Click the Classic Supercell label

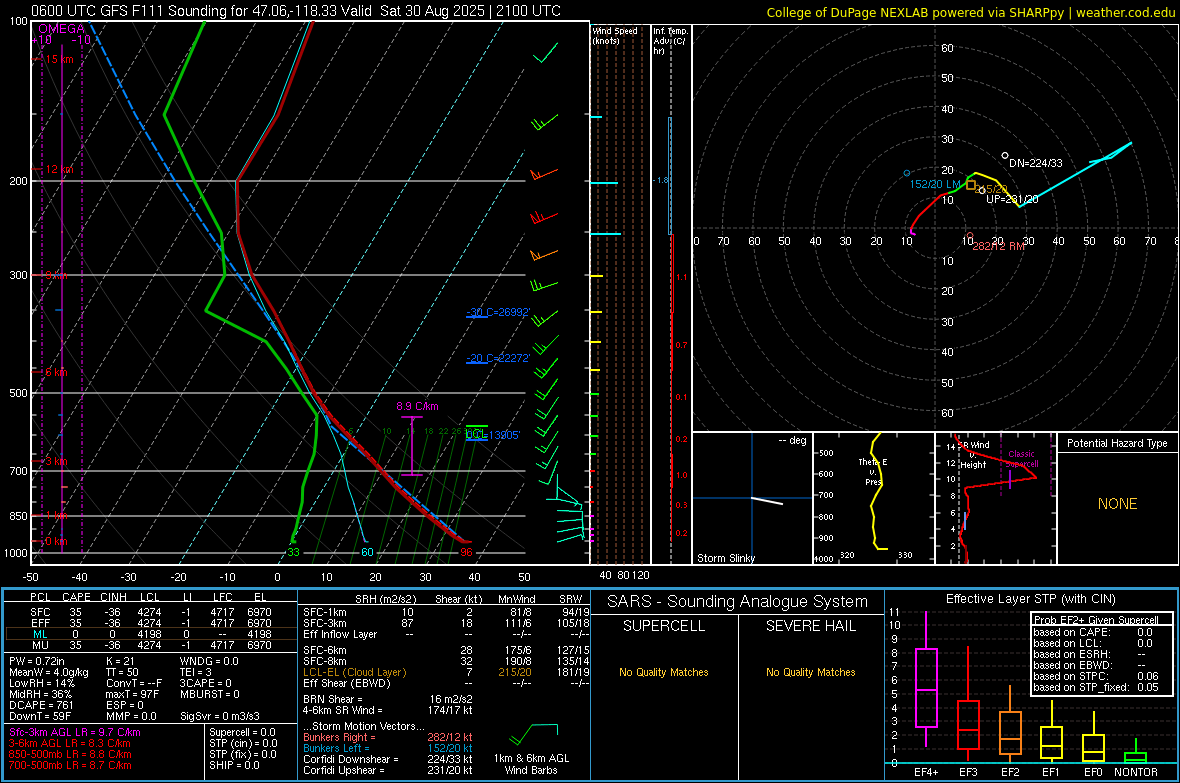tap(1021, 459)
